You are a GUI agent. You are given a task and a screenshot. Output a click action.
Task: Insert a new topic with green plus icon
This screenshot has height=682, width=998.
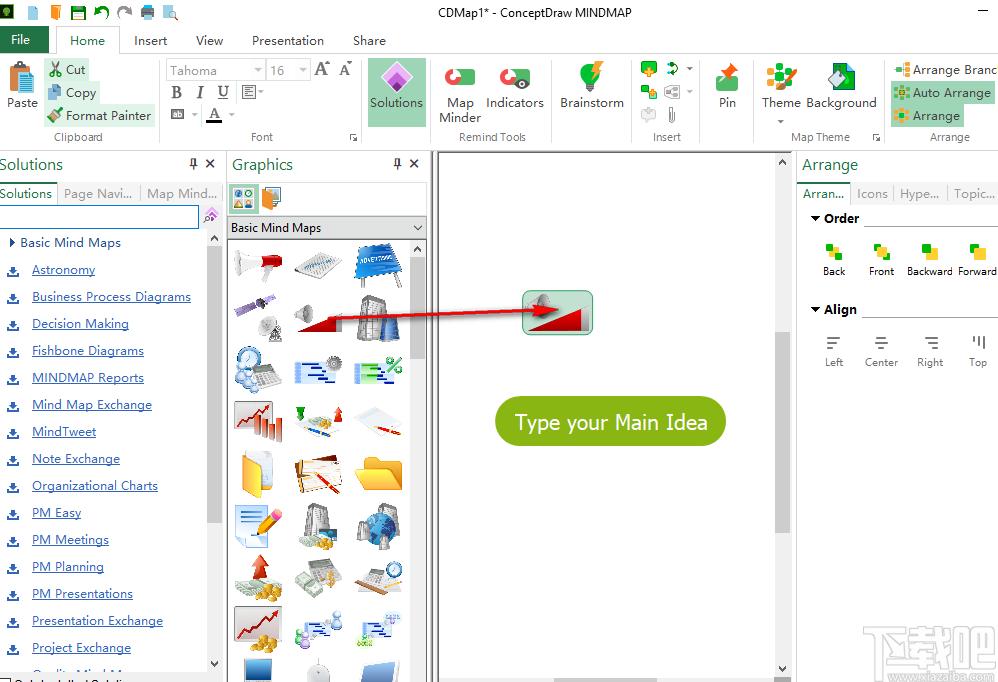pyautogui.click(x=649, y=69)
